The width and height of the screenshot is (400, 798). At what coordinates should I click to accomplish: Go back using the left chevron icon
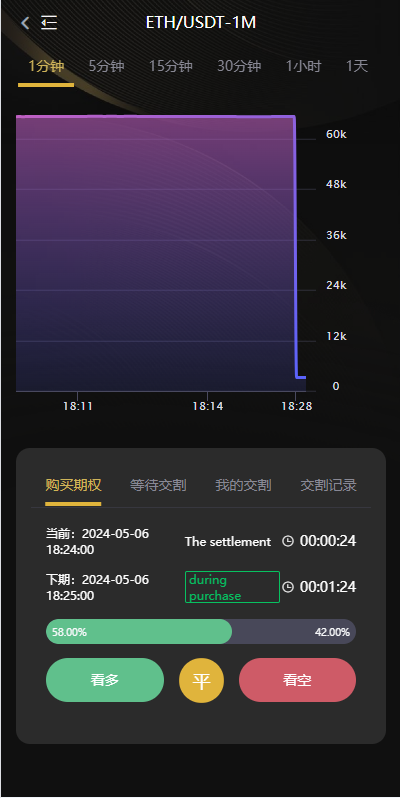[25, 22]
